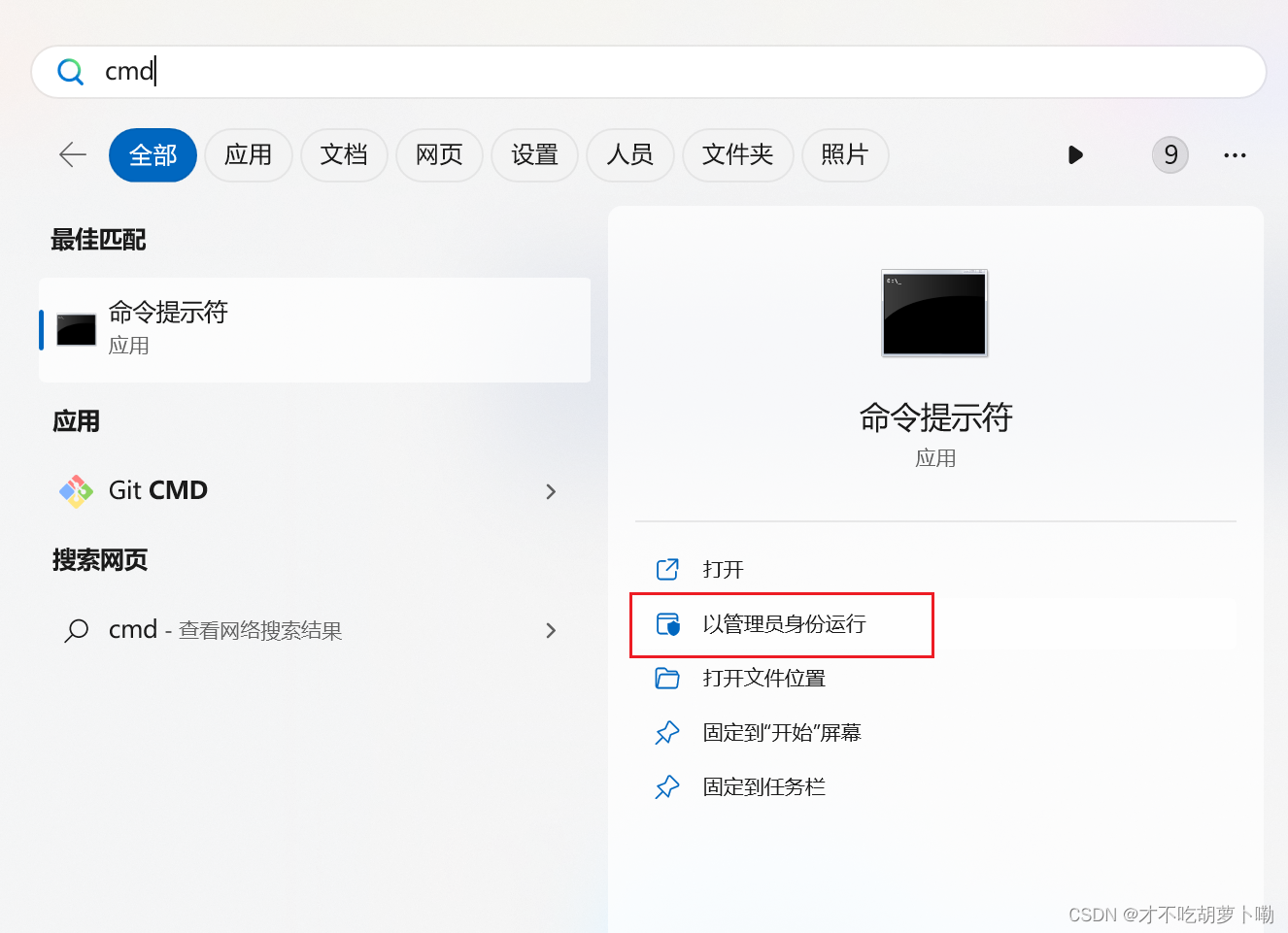
Task: Open cmd web search results entry
Action: 315,630
